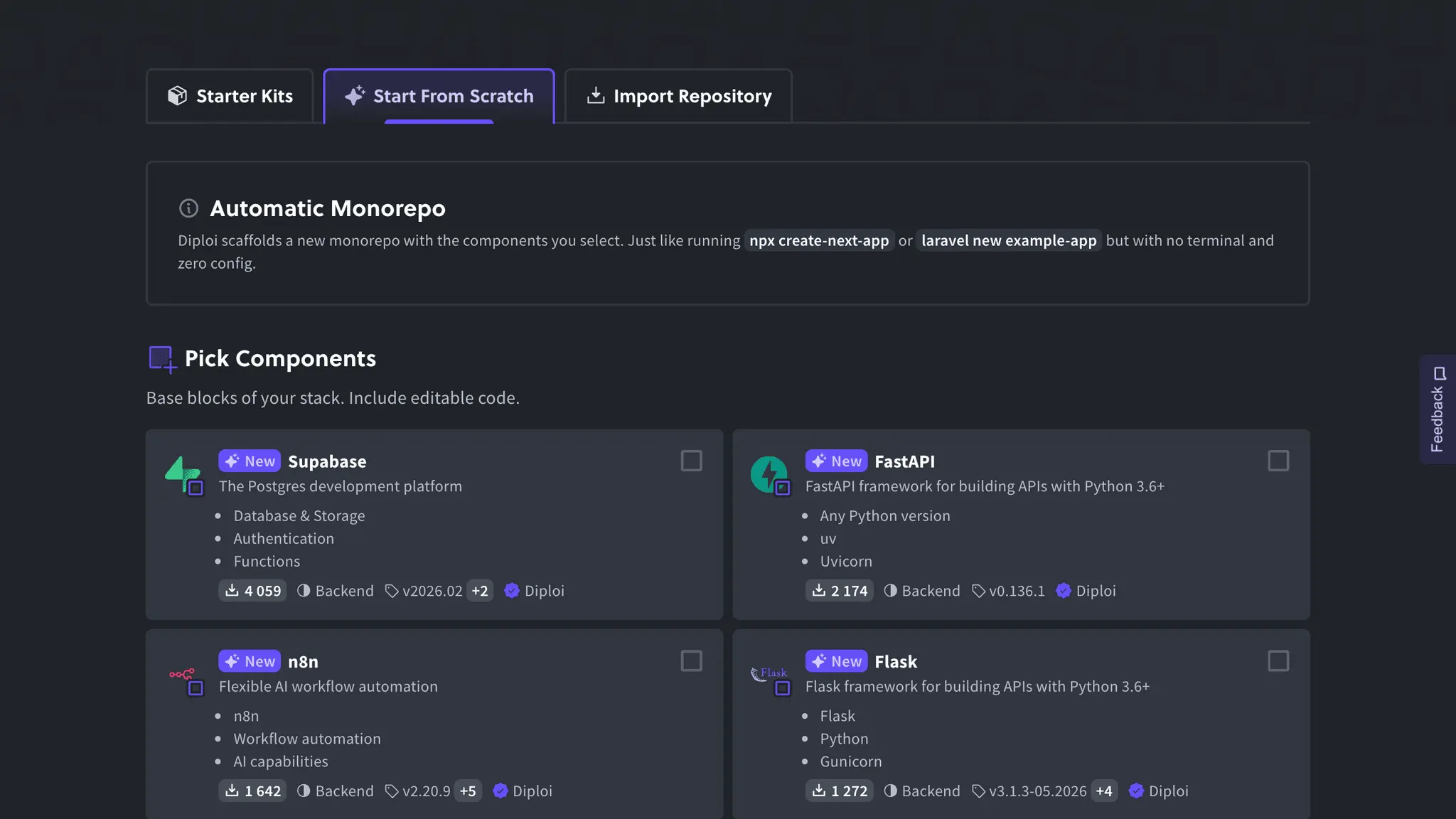This screenshot has height=819, width=1456.
Task: Click the Backend half-circle icon on n8n
Action: pos(304,791)
